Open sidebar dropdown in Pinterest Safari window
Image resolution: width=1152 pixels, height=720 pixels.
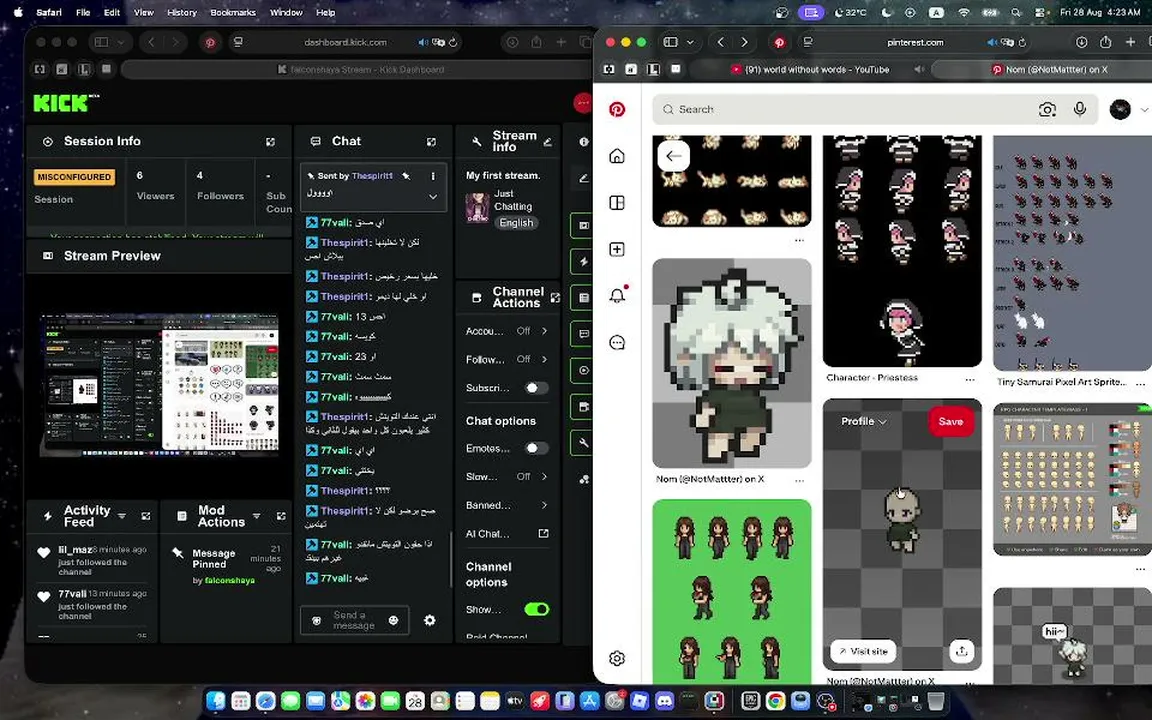click(x=690, y=43)
